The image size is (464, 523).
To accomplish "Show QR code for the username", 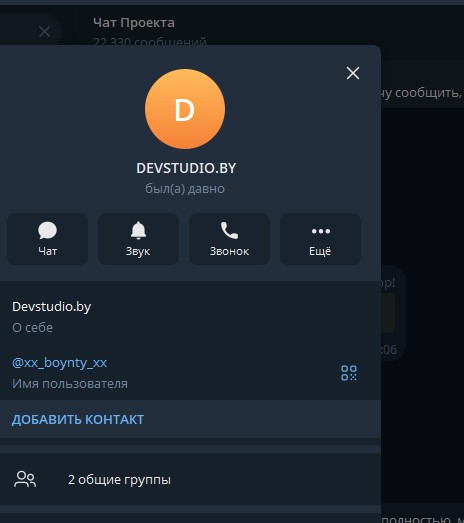I will [x=349, y=373].
